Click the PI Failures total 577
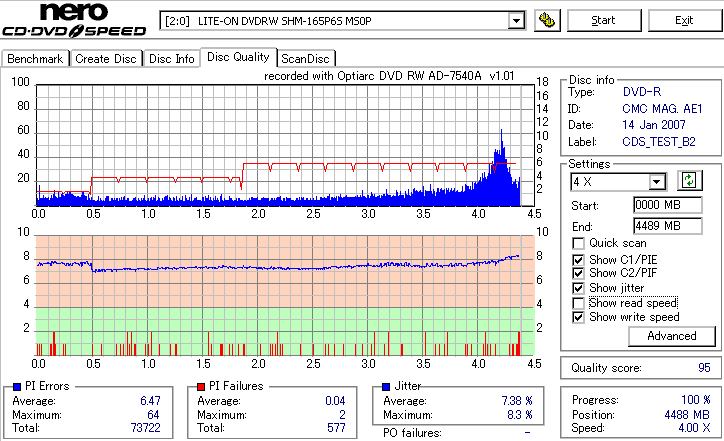 click(x=336, y=428)
